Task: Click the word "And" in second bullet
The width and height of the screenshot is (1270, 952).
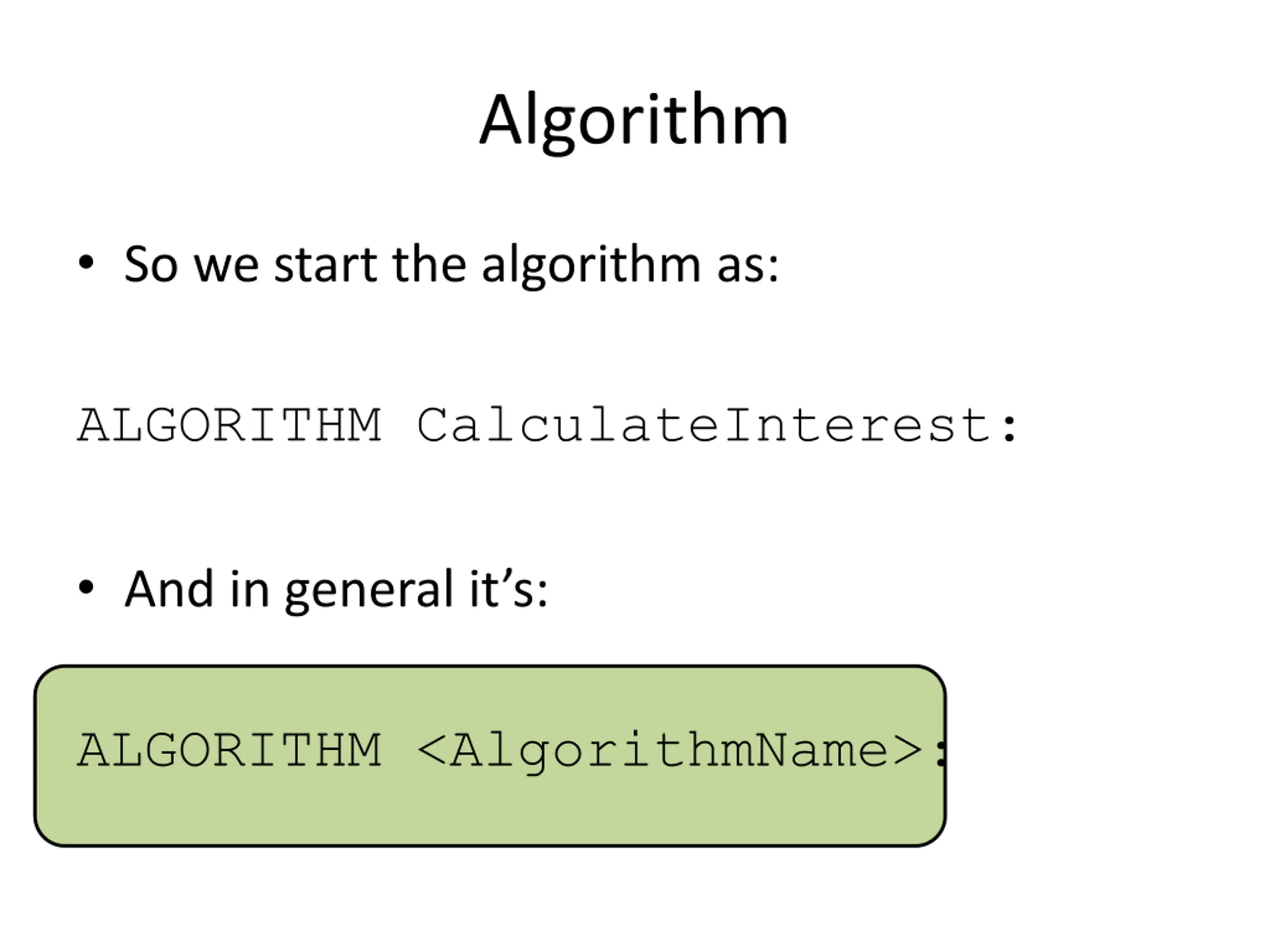Action: coord(169,590)
